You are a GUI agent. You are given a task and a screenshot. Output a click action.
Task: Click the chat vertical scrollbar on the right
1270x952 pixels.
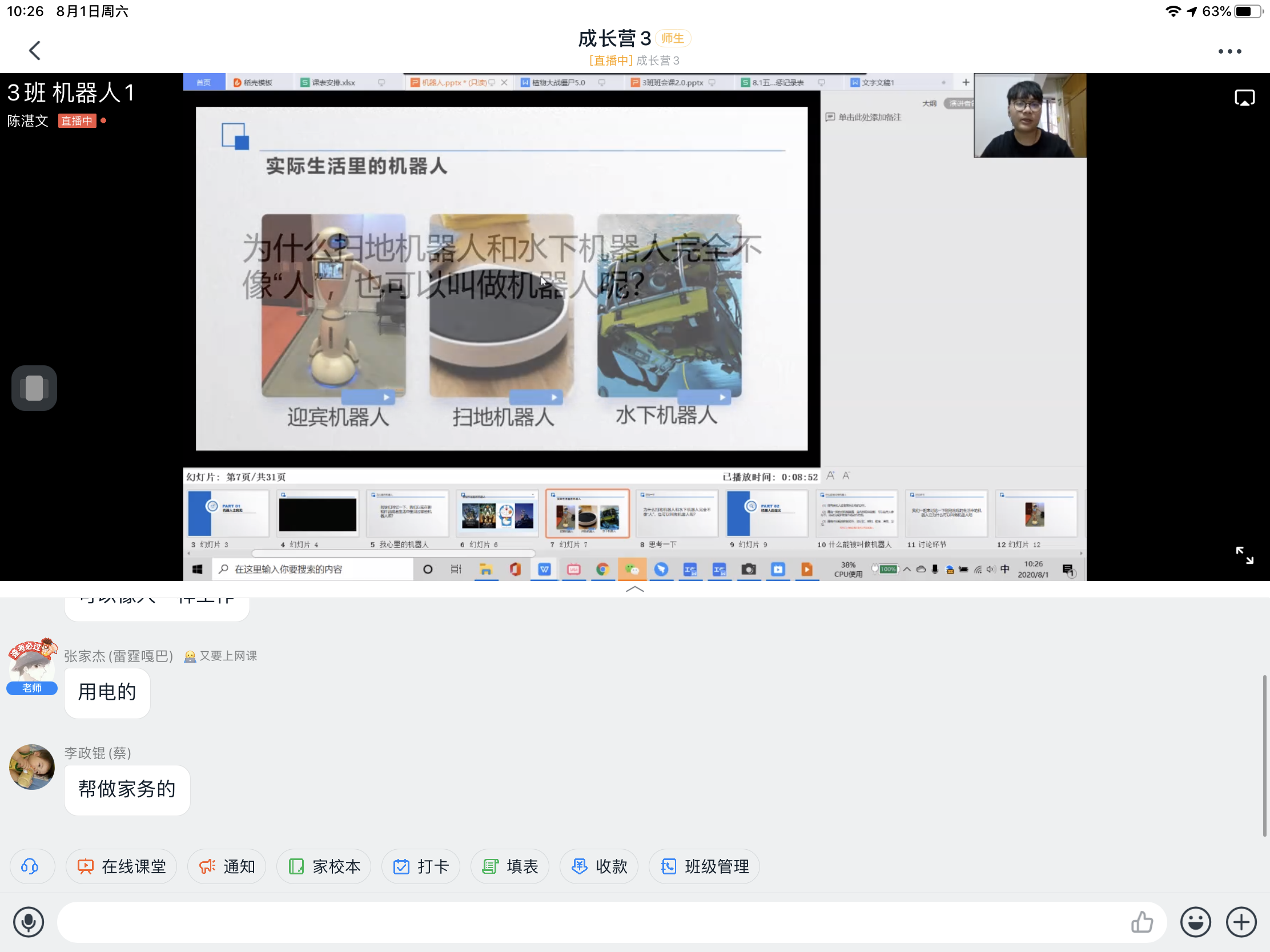click(x=1264, y=756)
